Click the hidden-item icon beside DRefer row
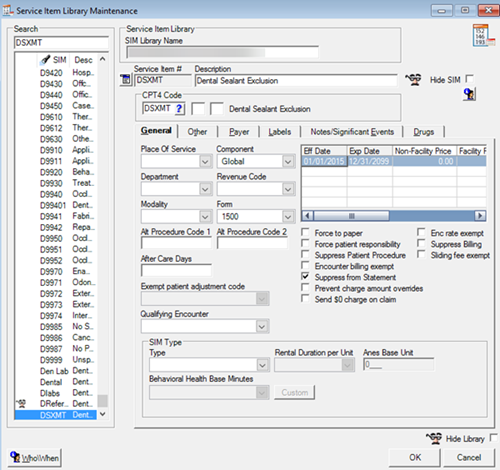Screen dimensions: 500x470 pos(21,404)
